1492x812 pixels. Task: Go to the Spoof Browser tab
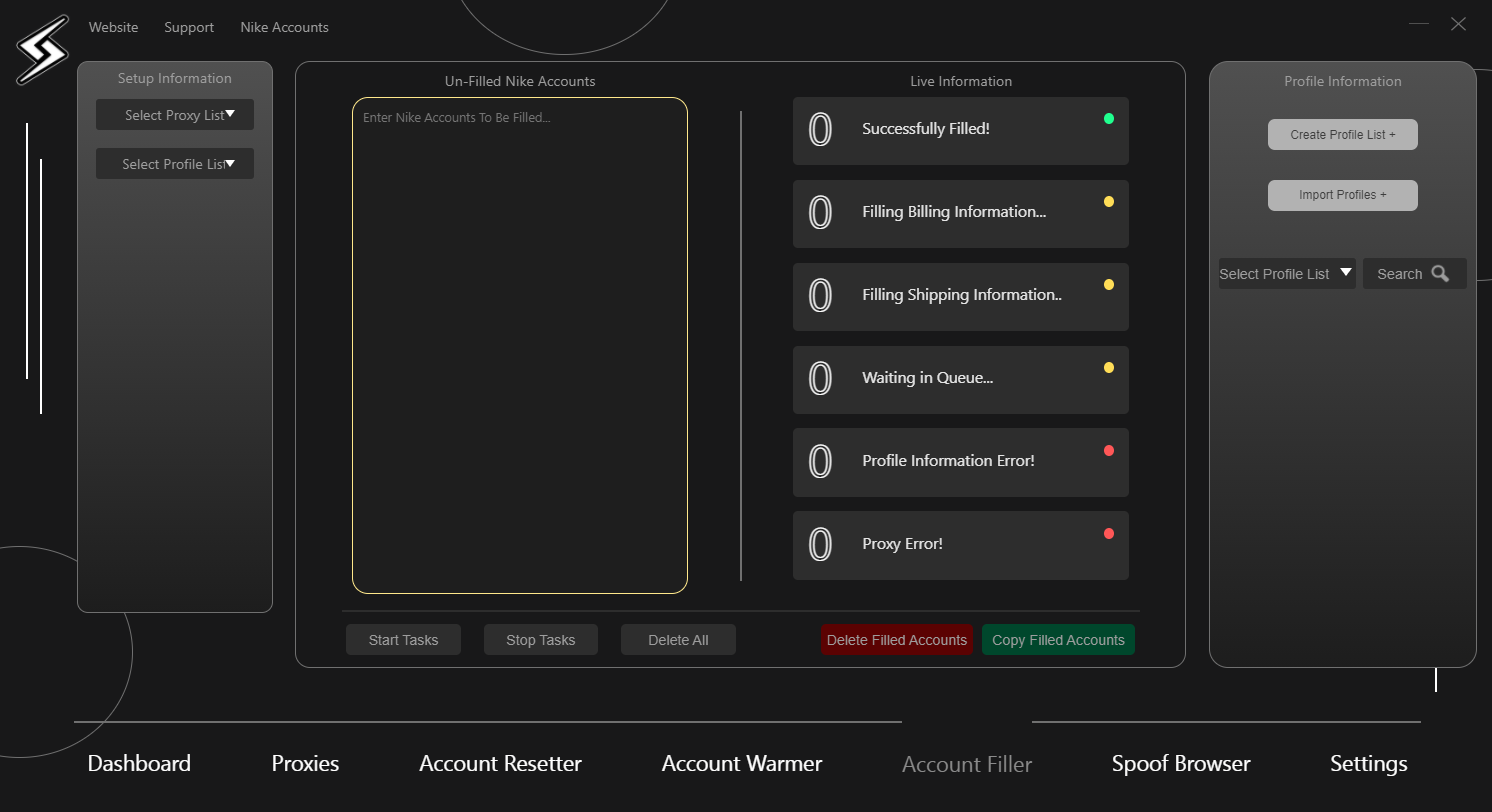pos(1180,764)
